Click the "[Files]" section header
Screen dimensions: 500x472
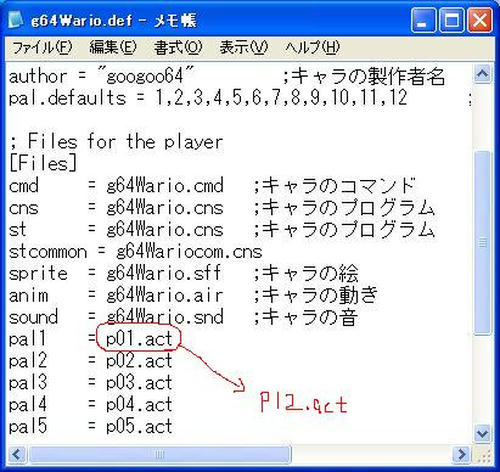(x=43, y=163)
